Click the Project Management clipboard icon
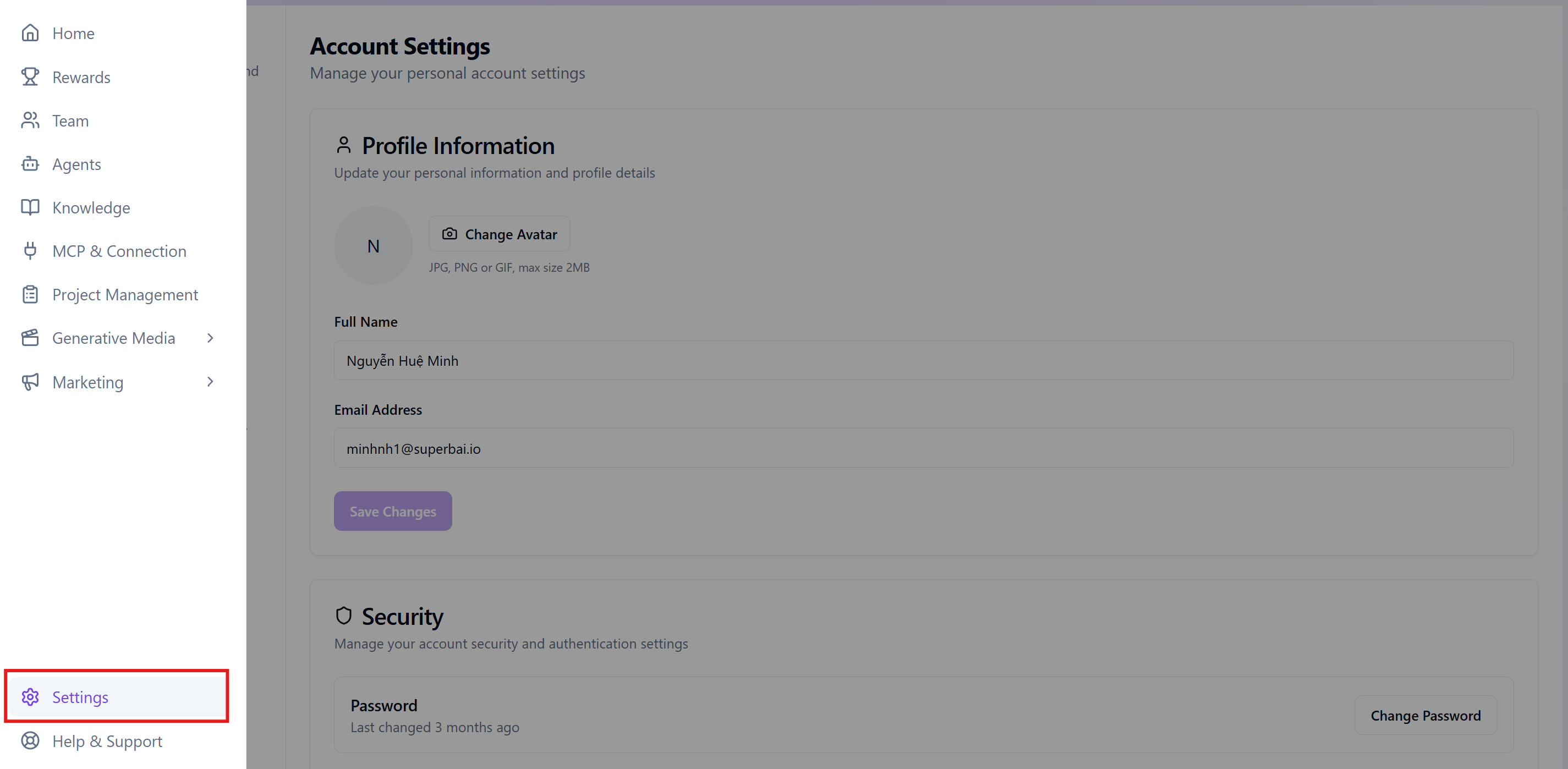Image resolution: width=1568 pixels, height=769 pixels. point(30,294)
